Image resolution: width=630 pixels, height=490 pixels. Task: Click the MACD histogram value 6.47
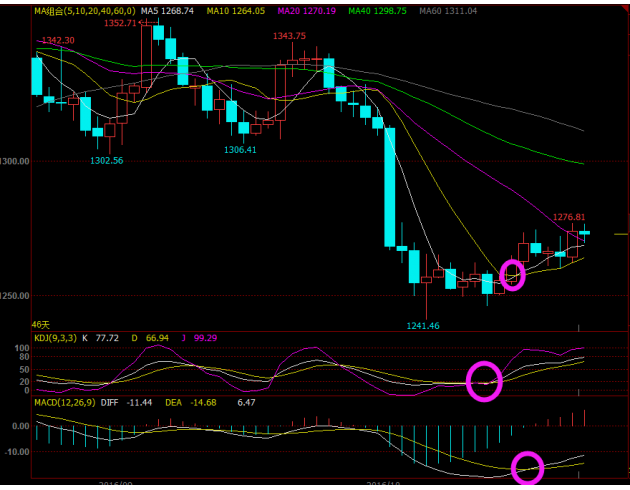click(x=246, y=402)
